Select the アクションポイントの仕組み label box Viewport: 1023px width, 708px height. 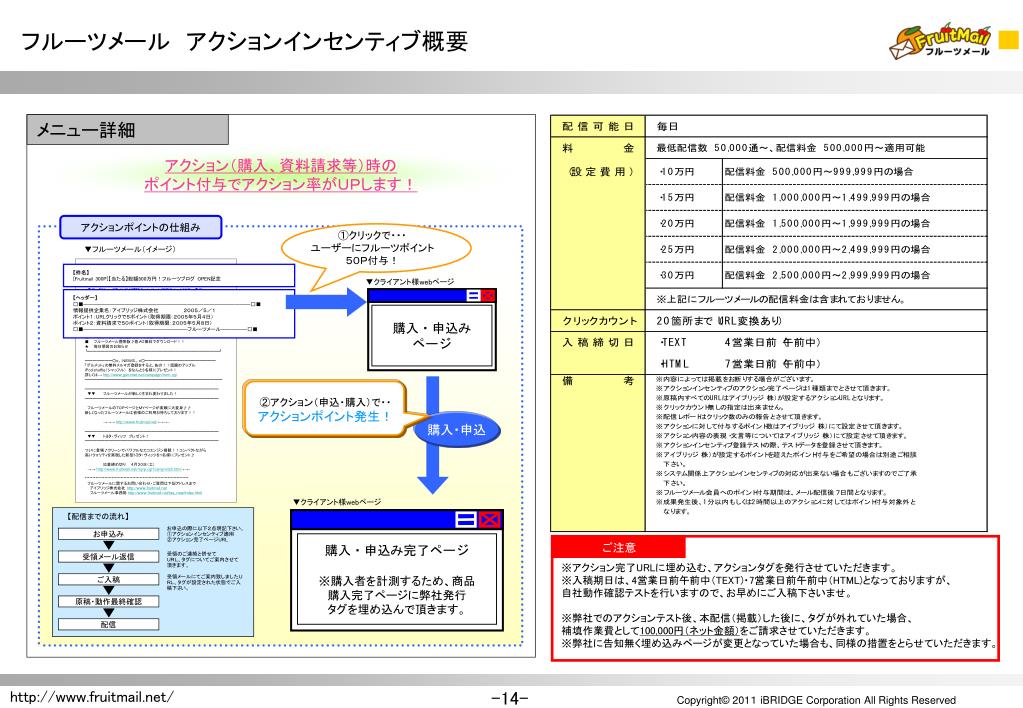140,227
